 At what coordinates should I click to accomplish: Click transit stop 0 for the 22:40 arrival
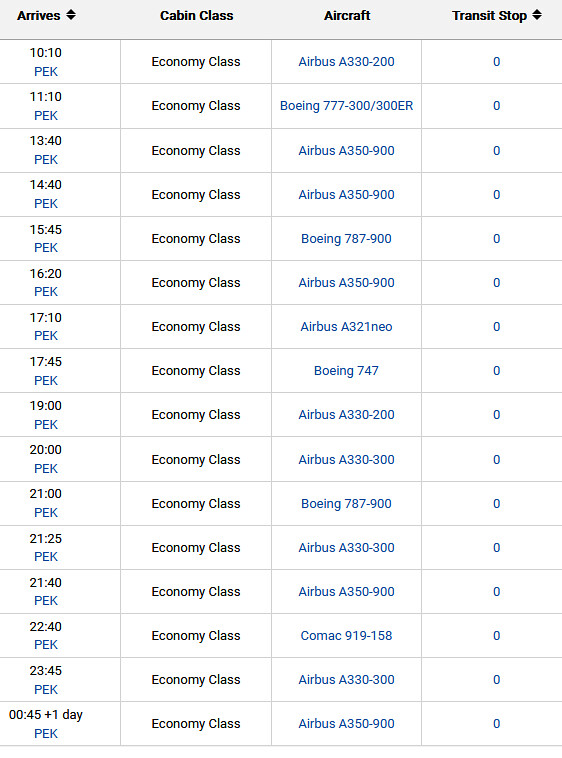(x=496, y=636)
